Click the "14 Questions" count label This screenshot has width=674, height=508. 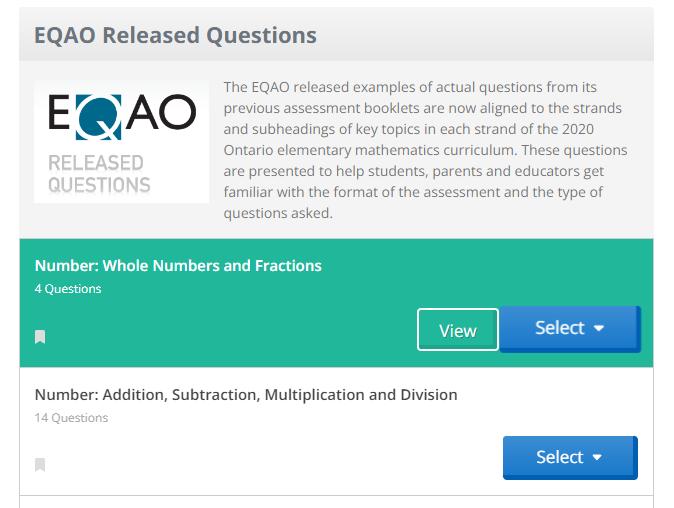71,418
